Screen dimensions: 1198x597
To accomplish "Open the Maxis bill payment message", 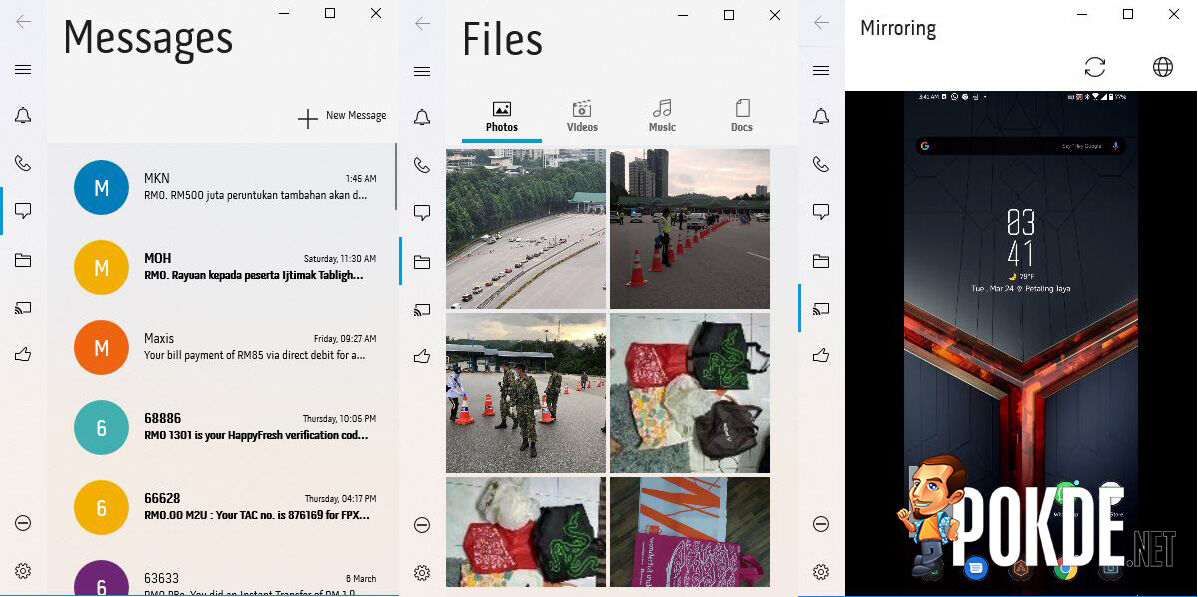I will point(222,347).
